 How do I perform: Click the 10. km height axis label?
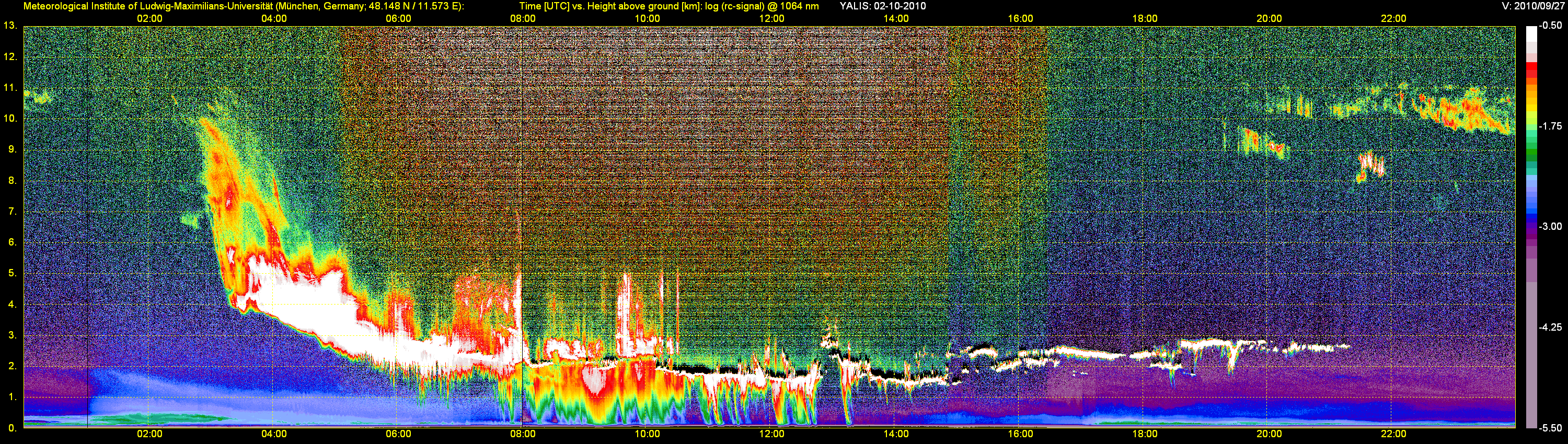(x=10, y=119)
